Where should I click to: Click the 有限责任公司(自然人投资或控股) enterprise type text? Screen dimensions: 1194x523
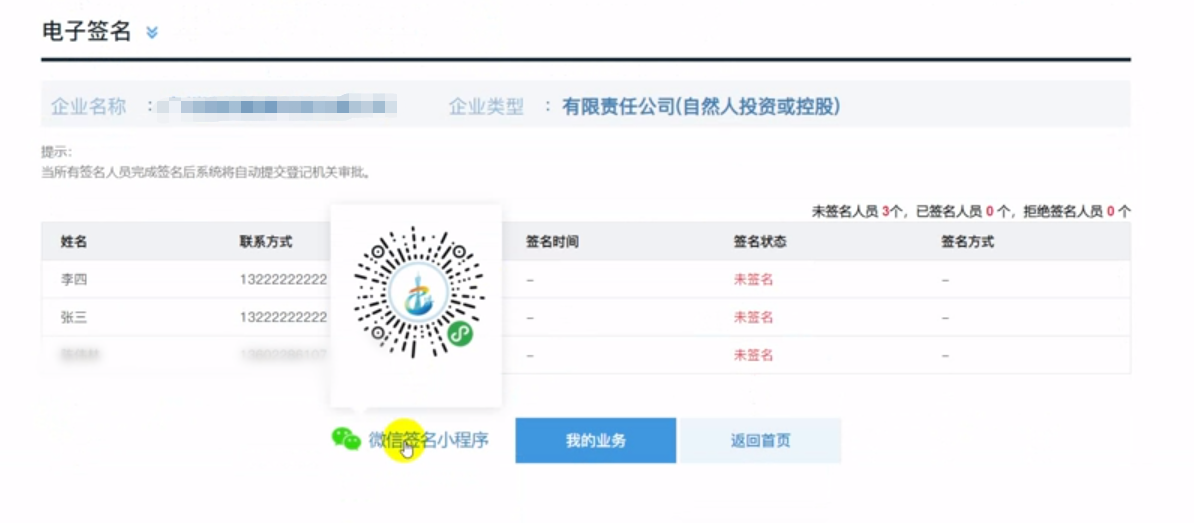point(701,106)
